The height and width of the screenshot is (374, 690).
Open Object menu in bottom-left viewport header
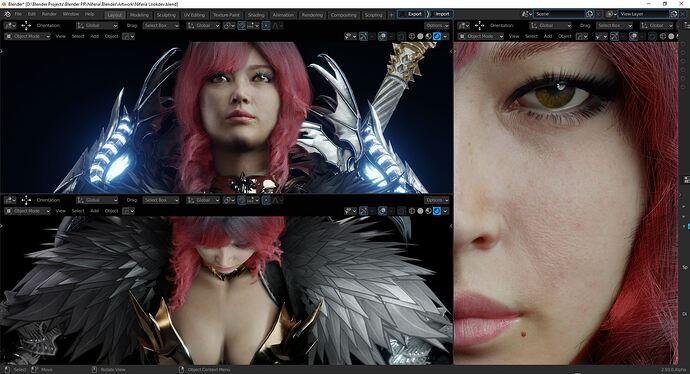pyautogui.click(x=111, y=211)
